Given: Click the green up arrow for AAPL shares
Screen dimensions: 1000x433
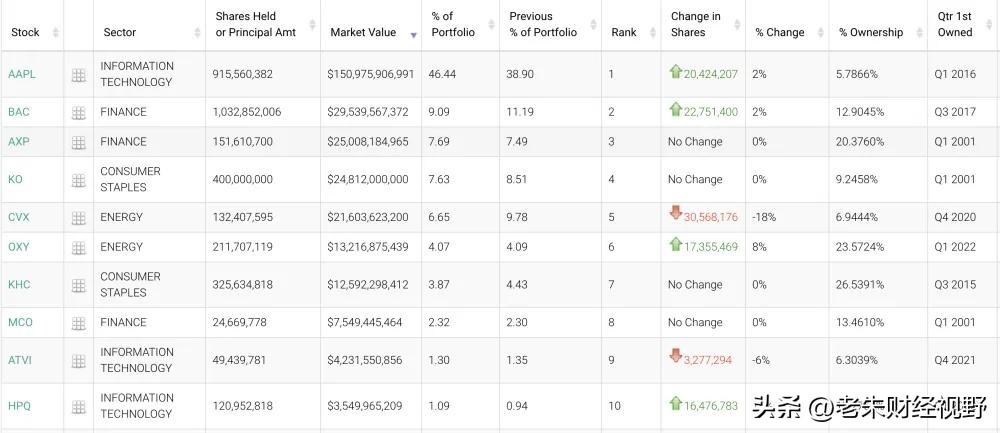Looking at the screenshot, I should [676, 72].
